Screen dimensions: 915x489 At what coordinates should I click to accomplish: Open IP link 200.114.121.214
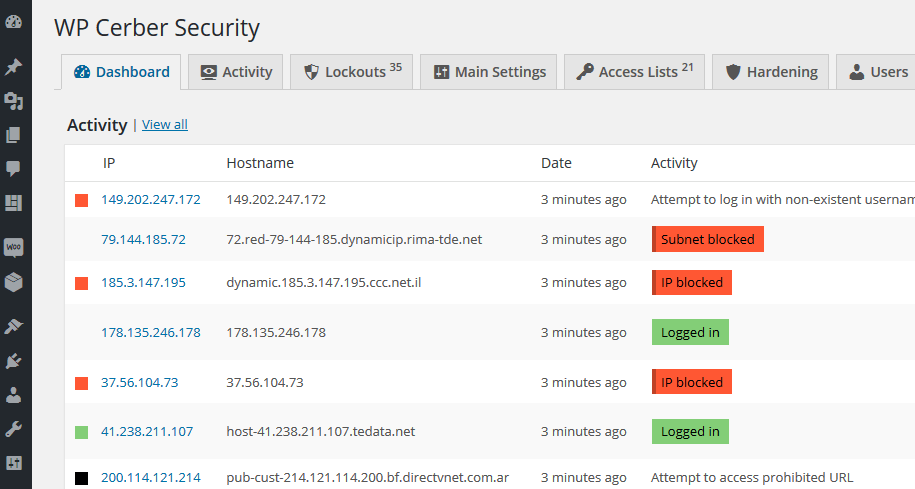pos(151,477)
